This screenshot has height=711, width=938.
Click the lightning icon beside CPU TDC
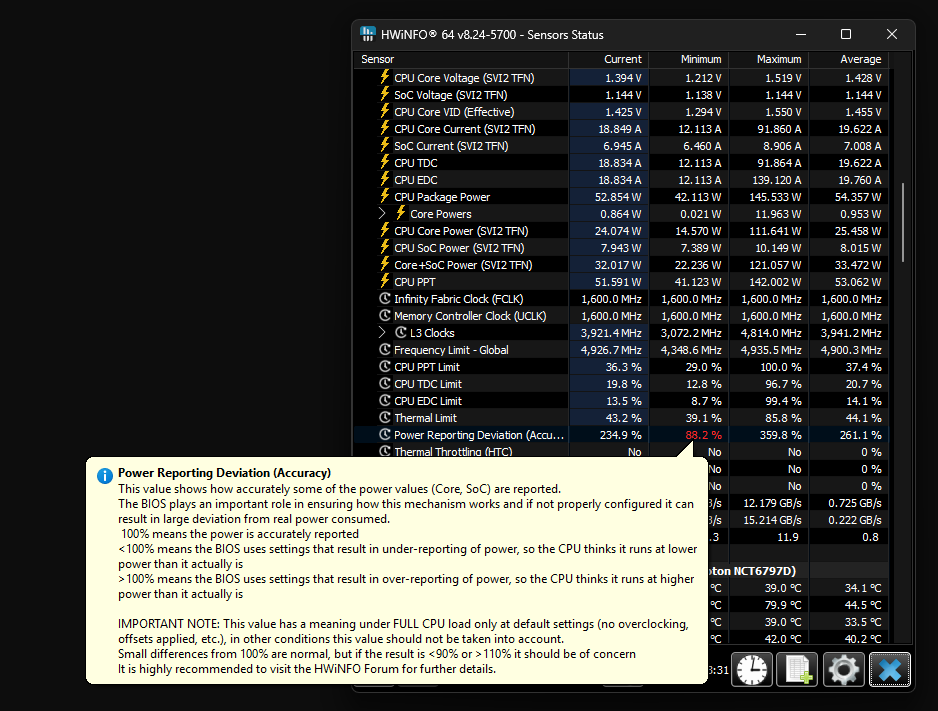point(385,163)
